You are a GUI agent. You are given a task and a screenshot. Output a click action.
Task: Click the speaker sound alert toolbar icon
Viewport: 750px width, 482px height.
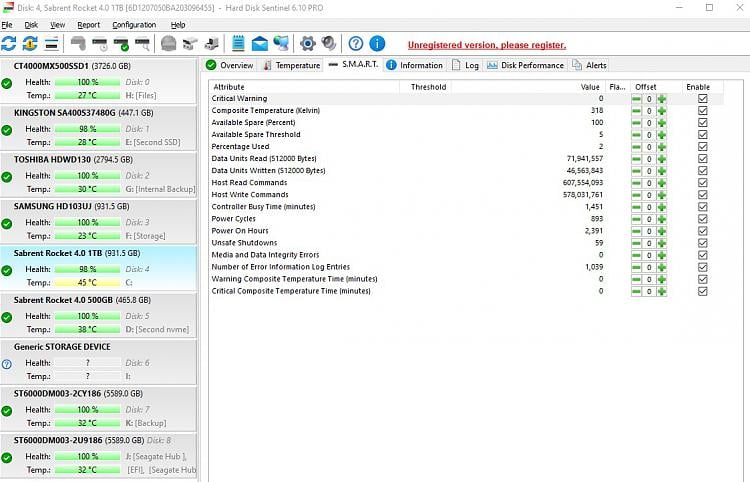(328, 44)
